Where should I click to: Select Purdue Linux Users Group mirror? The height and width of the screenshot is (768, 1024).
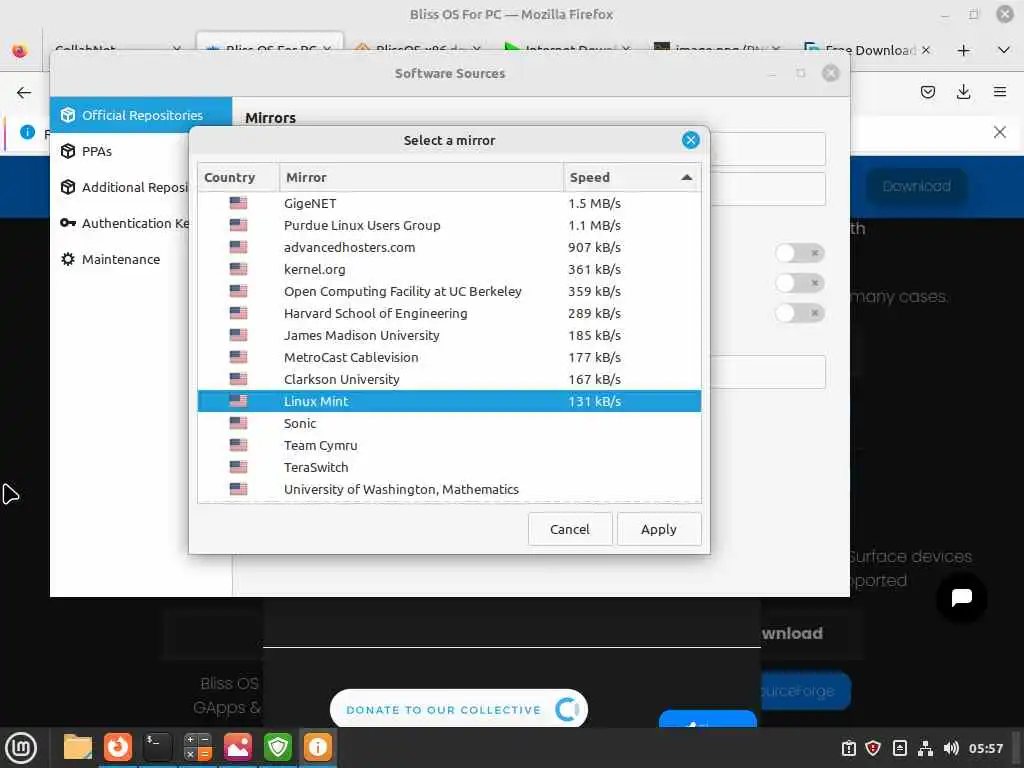(449, 225)
